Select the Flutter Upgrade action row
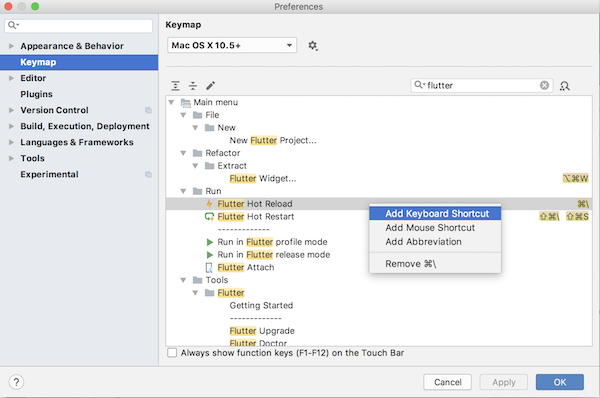Viewport: 600px width, 398px height. 379,331
